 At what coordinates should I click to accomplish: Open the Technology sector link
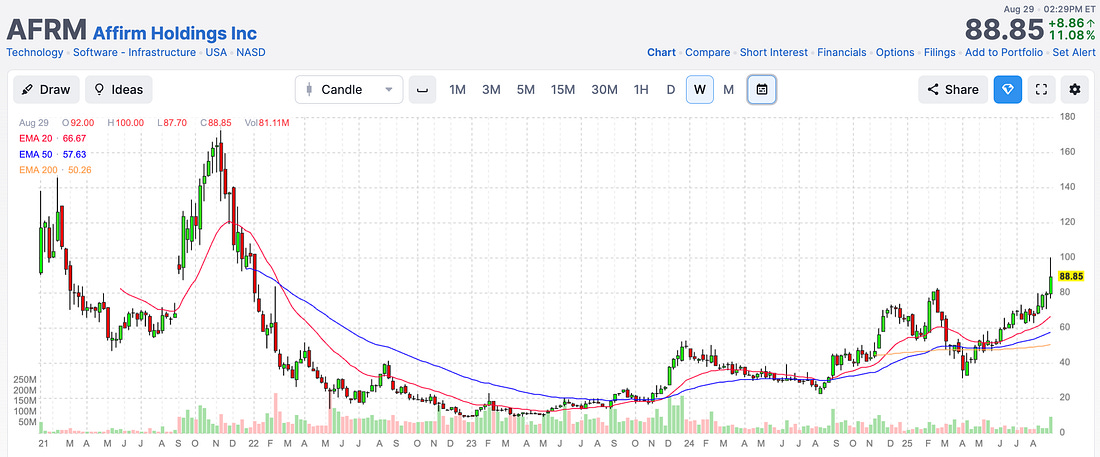coord(36,53)
